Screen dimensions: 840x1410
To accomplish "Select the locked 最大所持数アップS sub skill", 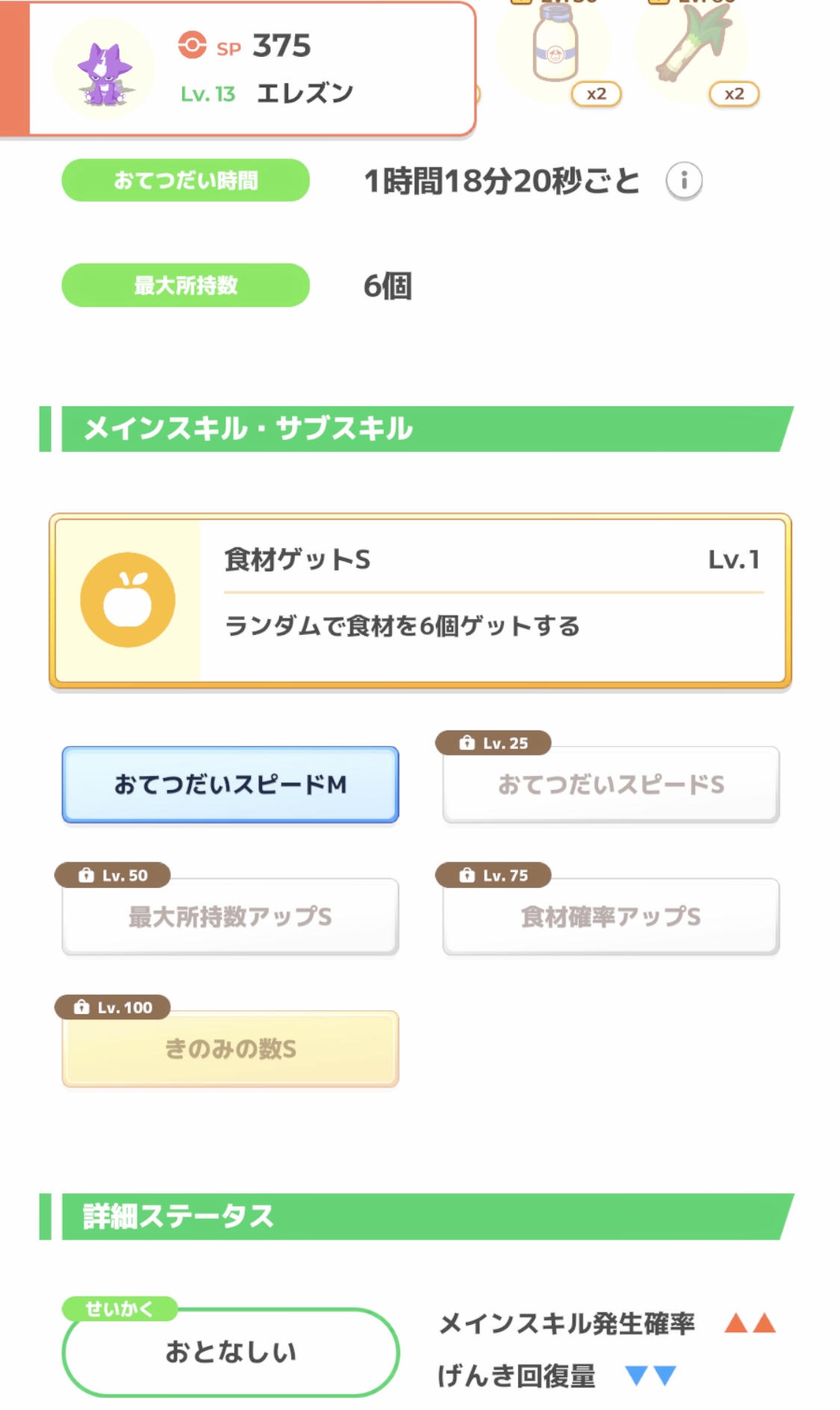I will 230,917.
